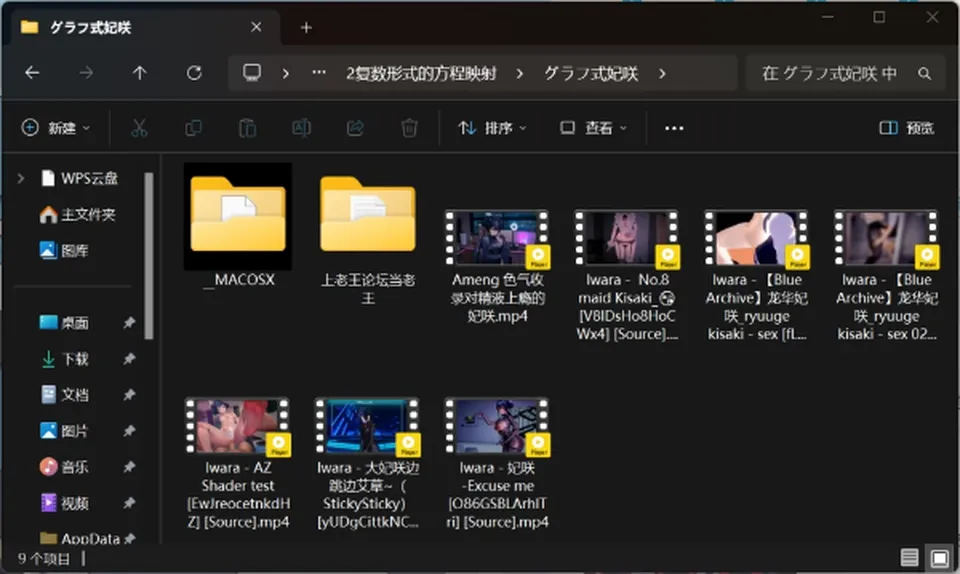Open 图片 in the sidebar
Image resolution: width=960 pixels, height=574 pixels.
coord(64,431)
